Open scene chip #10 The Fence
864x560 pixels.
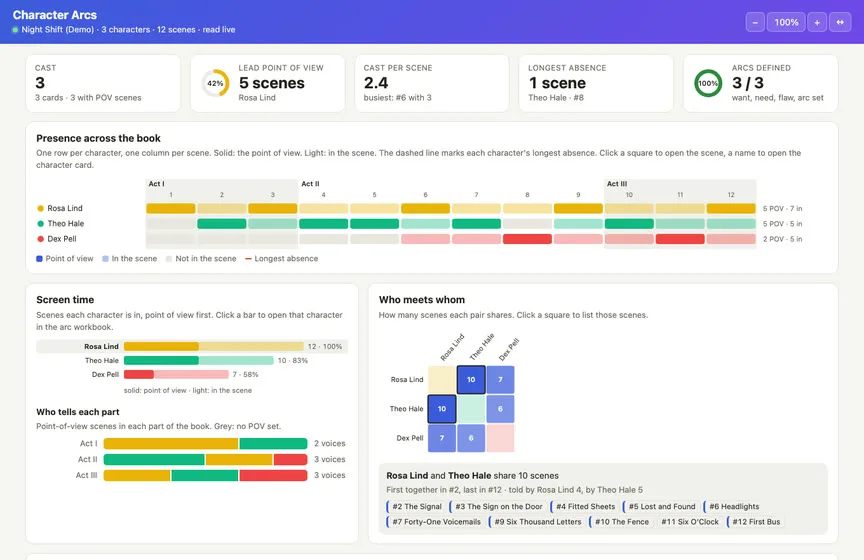point(620,522)
